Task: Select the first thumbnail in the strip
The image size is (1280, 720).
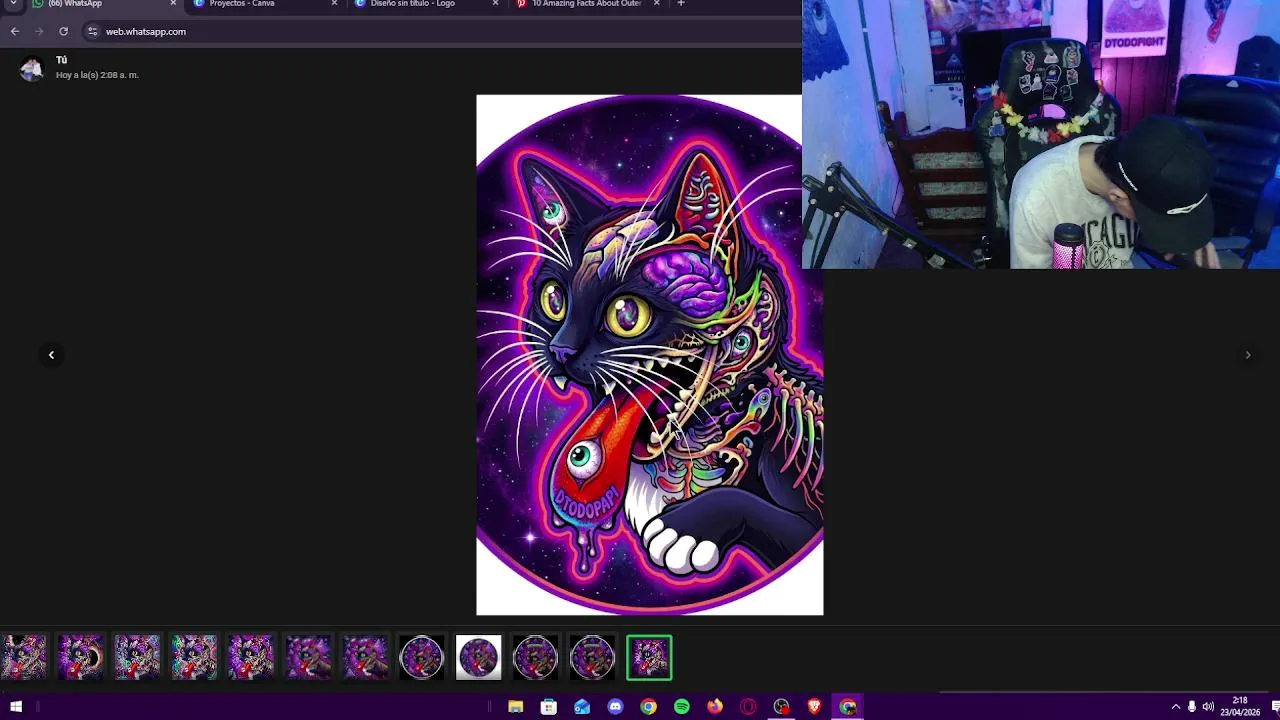Action: (23, 658)
